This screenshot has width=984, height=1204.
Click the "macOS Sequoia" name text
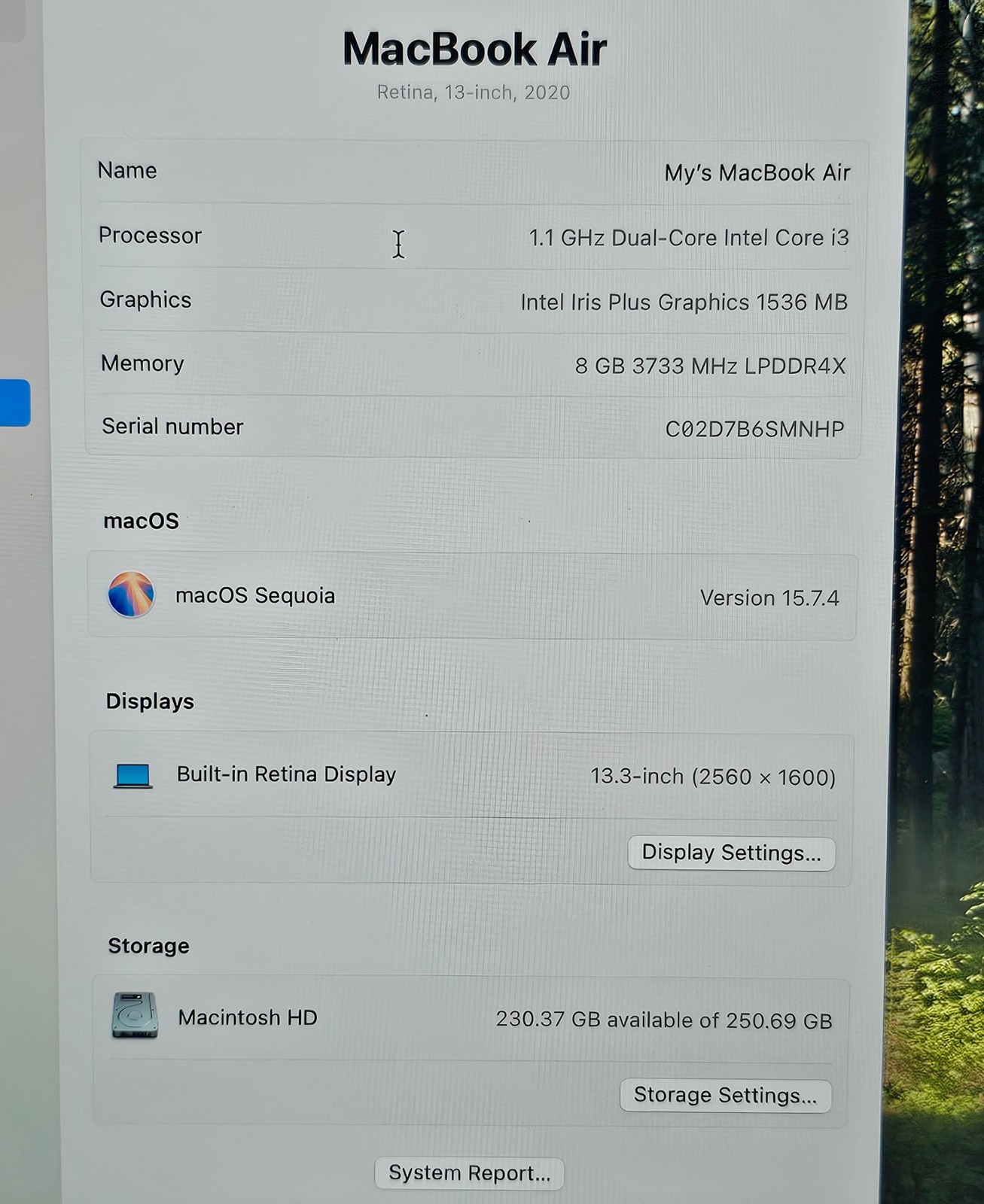click(x=255, y=595)
